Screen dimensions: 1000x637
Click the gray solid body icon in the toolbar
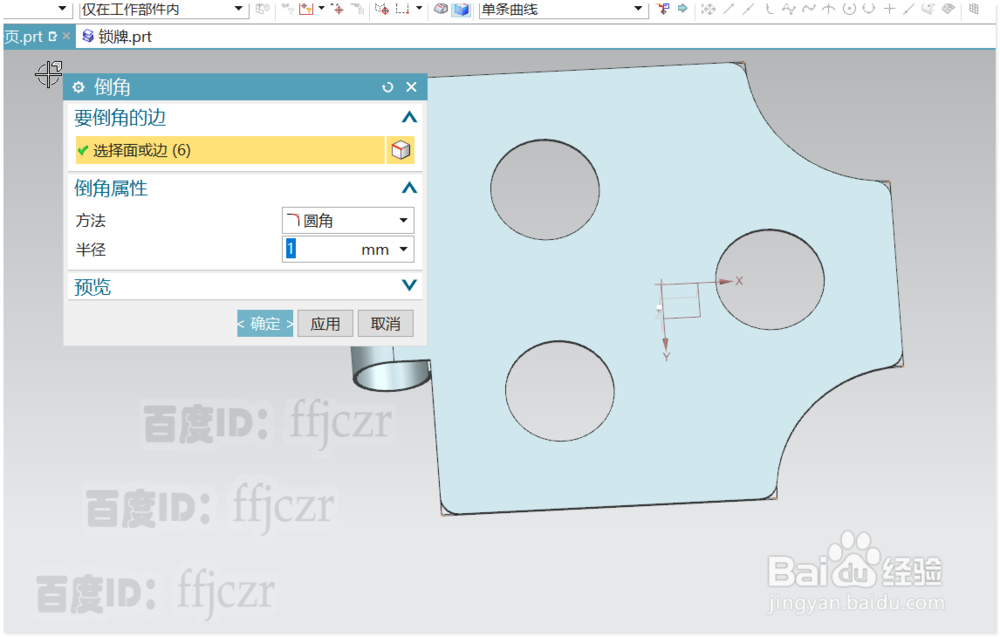point(441,9)
